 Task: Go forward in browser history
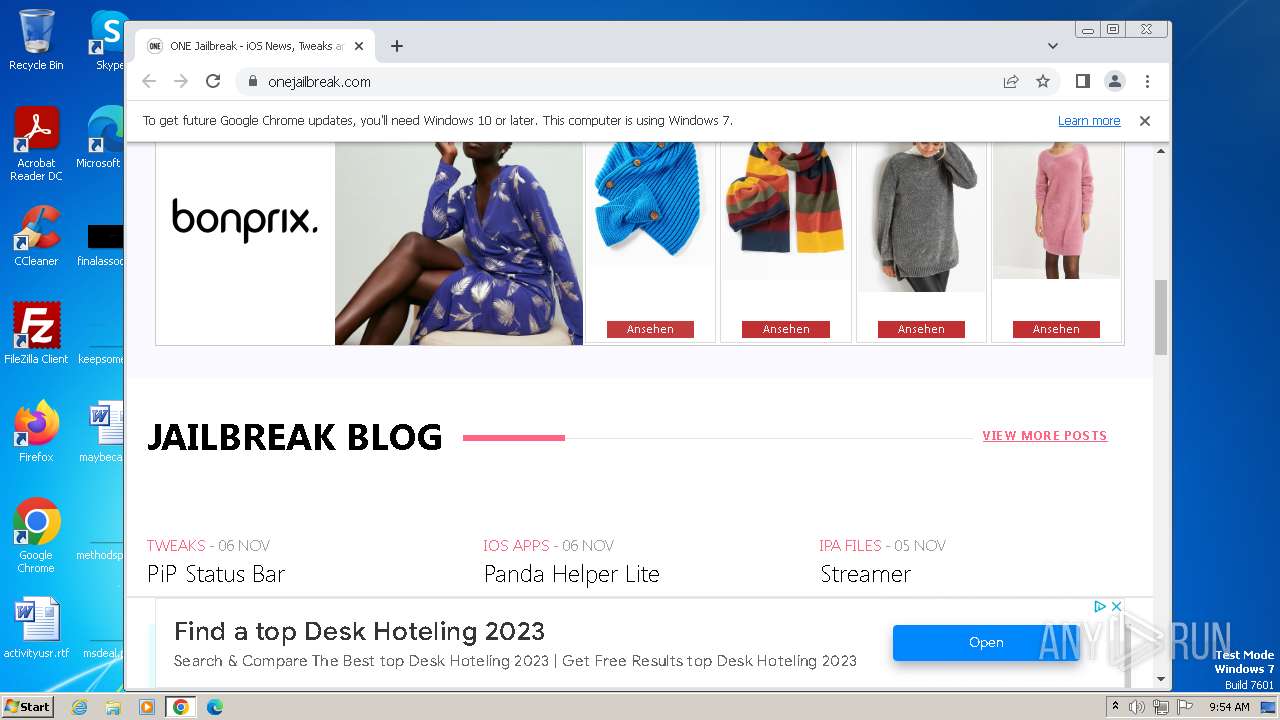click(181, 82)
